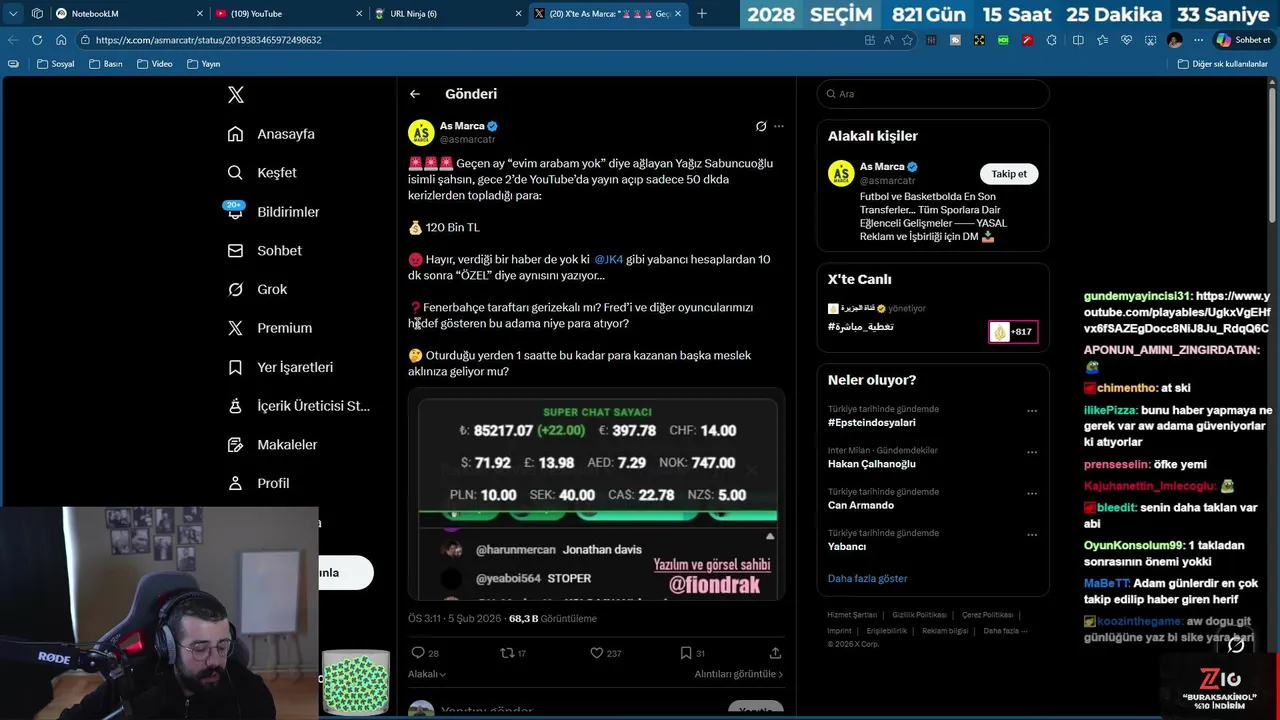The width and height of the screenshot is (1280, 720).
Task: Click Daha fazla göster link
Action: click(x=867, y=579)
